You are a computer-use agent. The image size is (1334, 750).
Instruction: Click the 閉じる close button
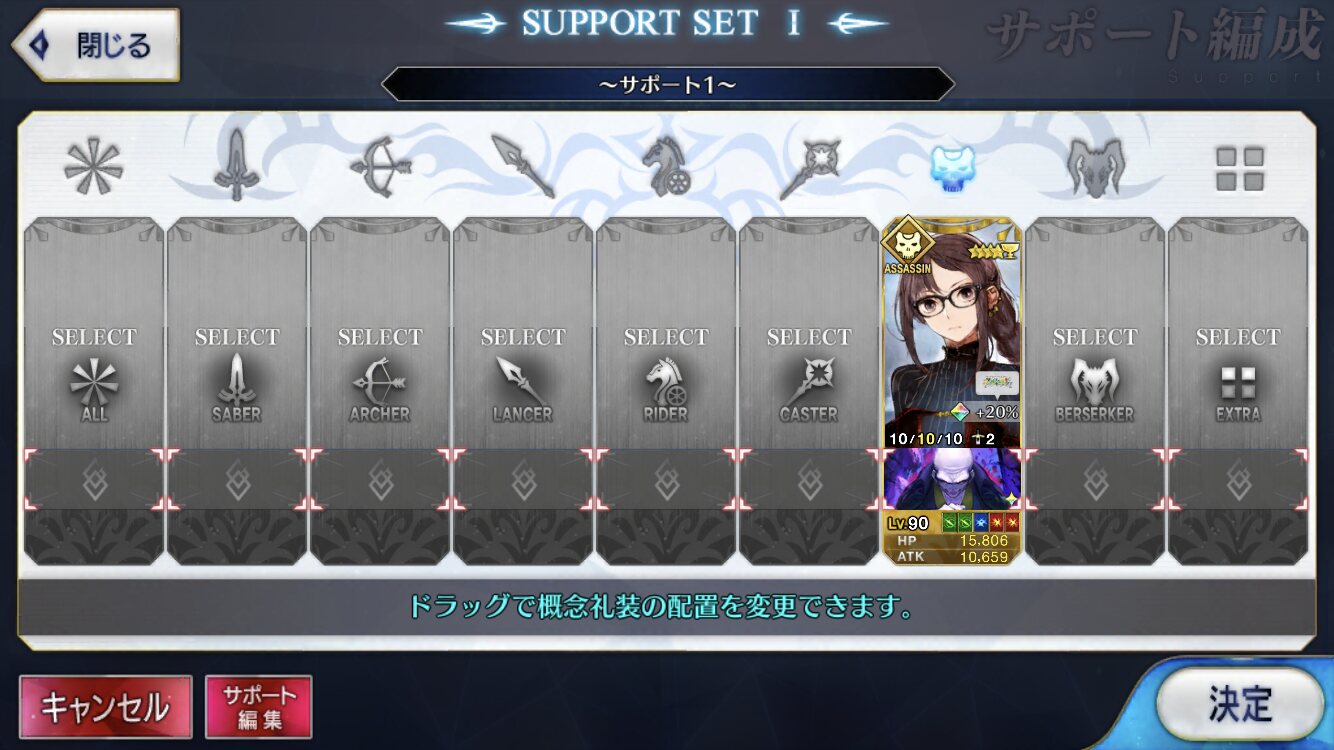click(x=96, y=45)
